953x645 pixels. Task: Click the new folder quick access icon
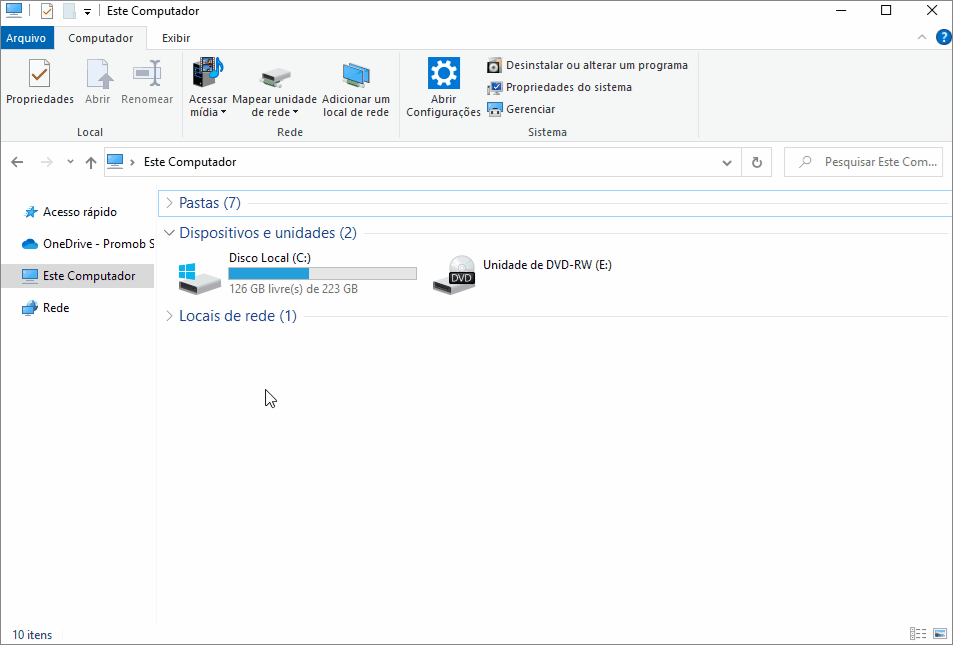pos(69,11)
